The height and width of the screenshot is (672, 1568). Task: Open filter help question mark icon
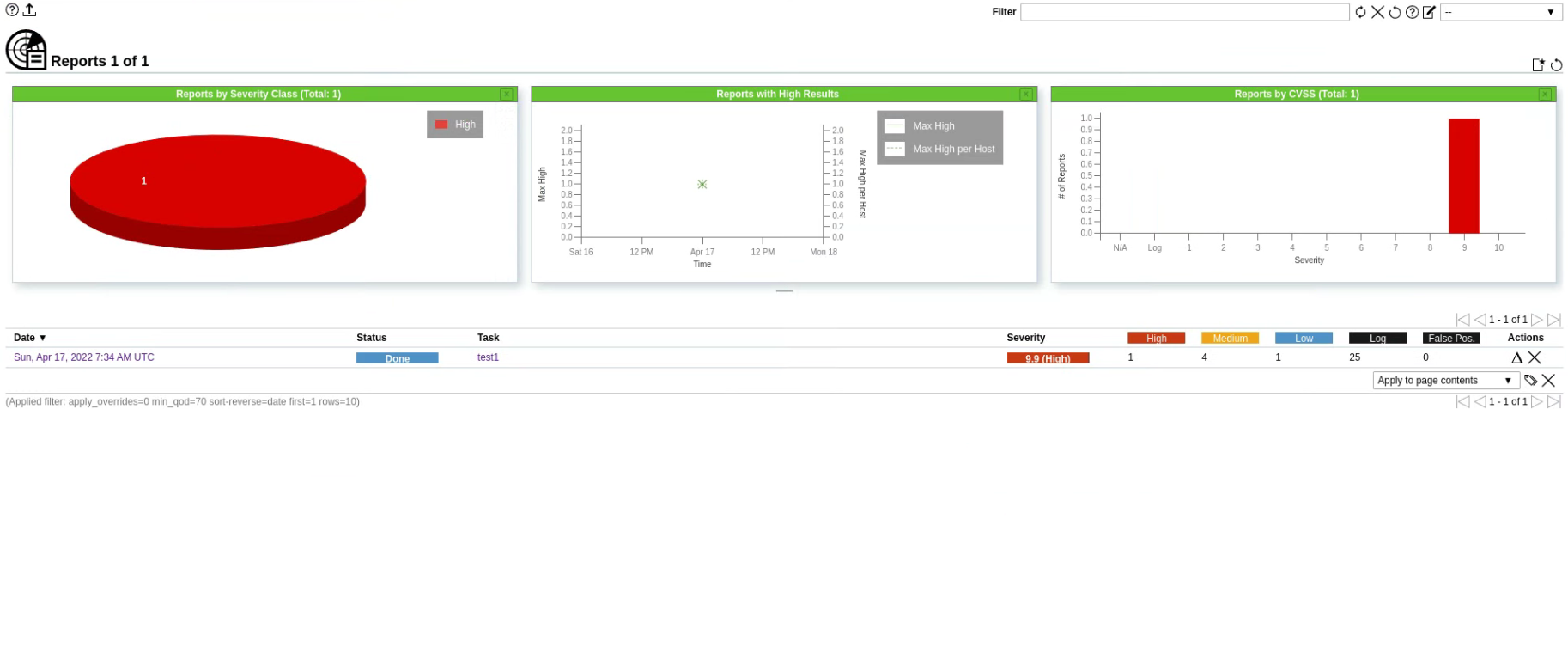click(x=1412, y=12)
